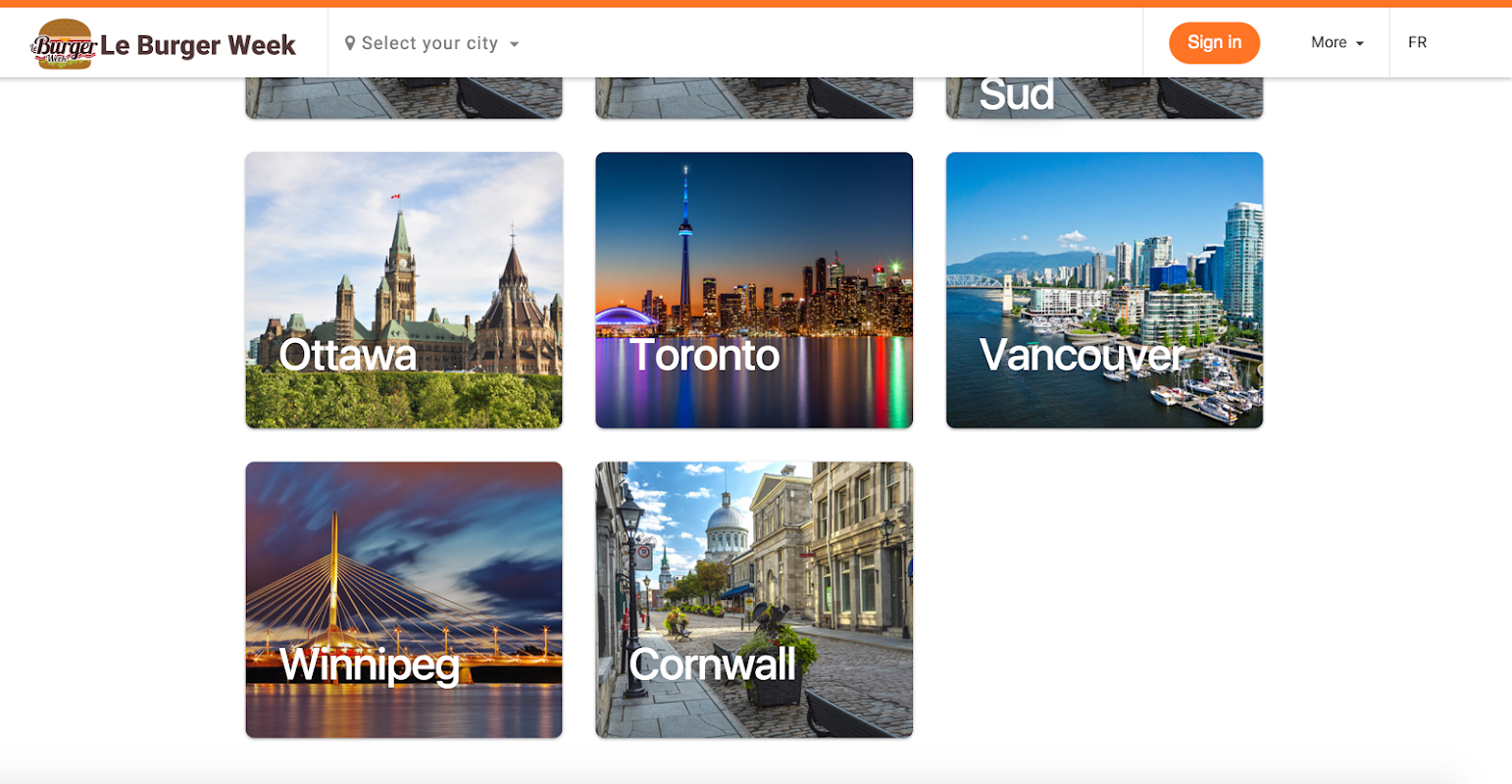Image resolution: width=1512 pixels, height=784 pixels.
Task: Click the Cornwall label text
Action: pos(713,664)
